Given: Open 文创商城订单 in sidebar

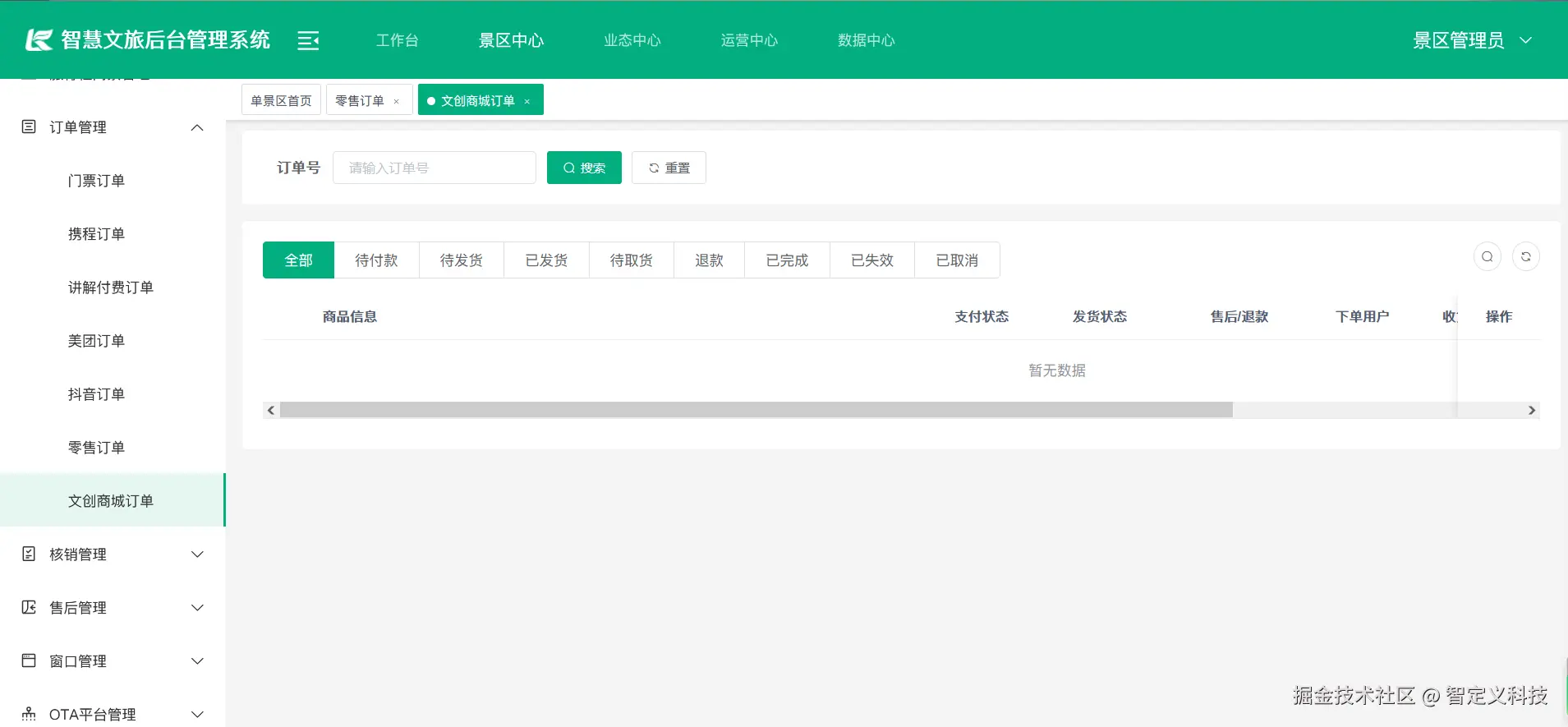Looking at the screenshot, I should (113, 500).
